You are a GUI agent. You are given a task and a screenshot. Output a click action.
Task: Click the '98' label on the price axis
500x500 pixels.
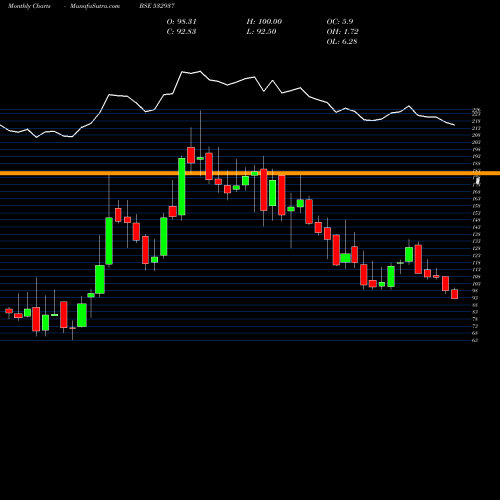click(x=475, y=291)
